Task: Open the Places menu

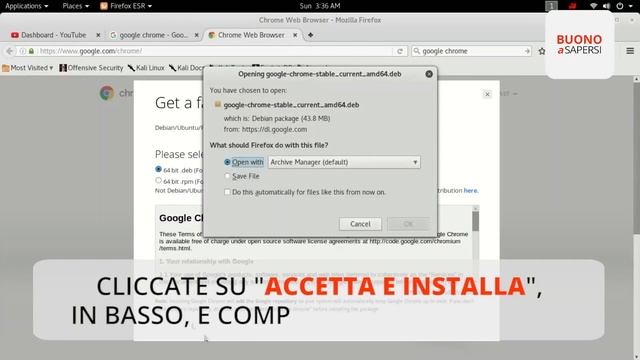Action: pyautogui.click(x=76, y=6)
